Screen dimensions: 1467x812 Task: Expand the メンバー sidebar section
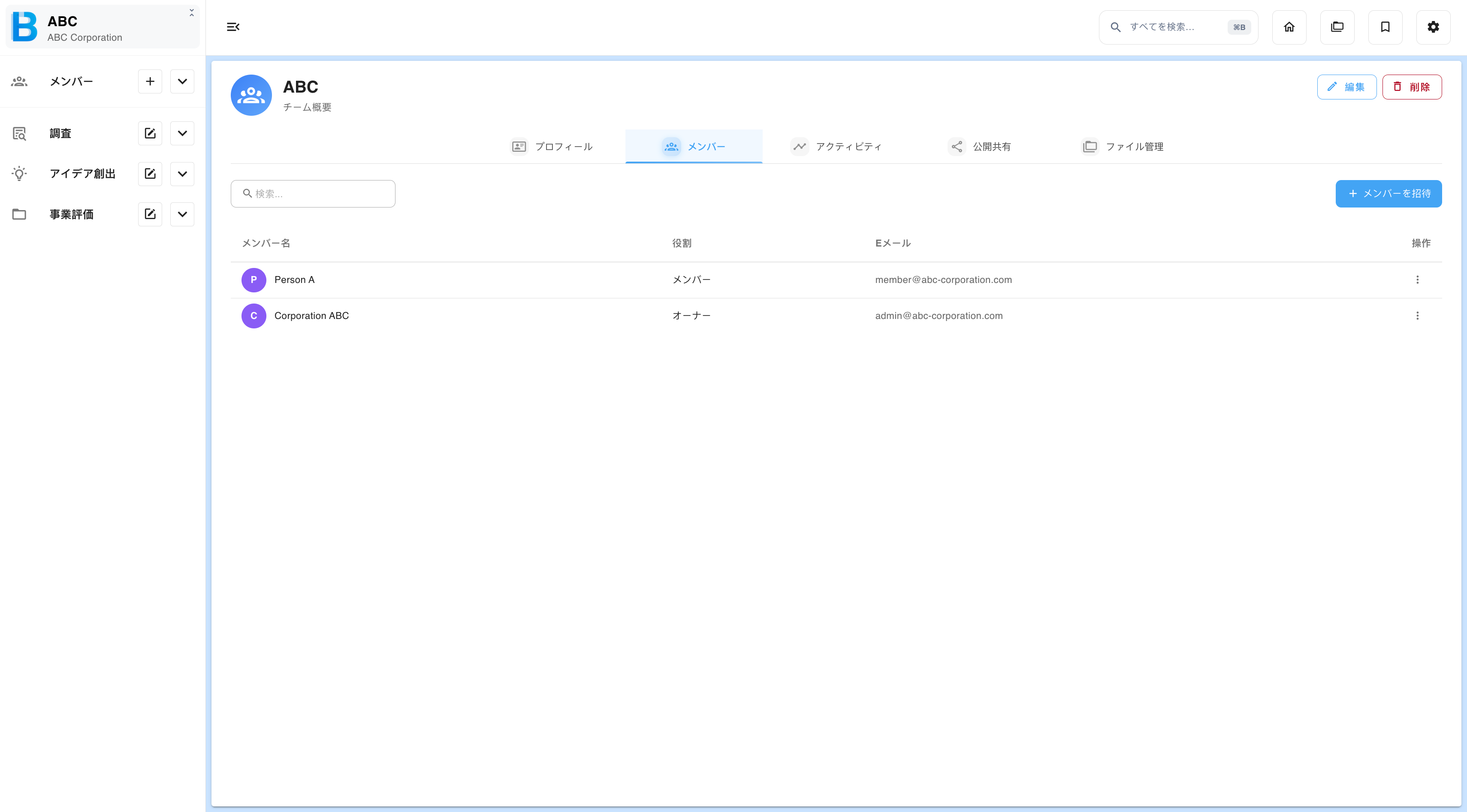(182, 81)
